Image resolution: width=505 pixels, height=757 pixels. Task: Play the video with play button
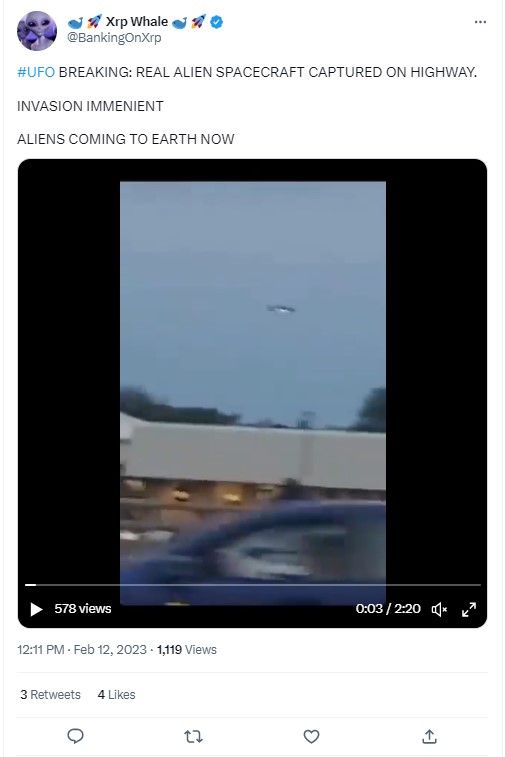[36, 609]
